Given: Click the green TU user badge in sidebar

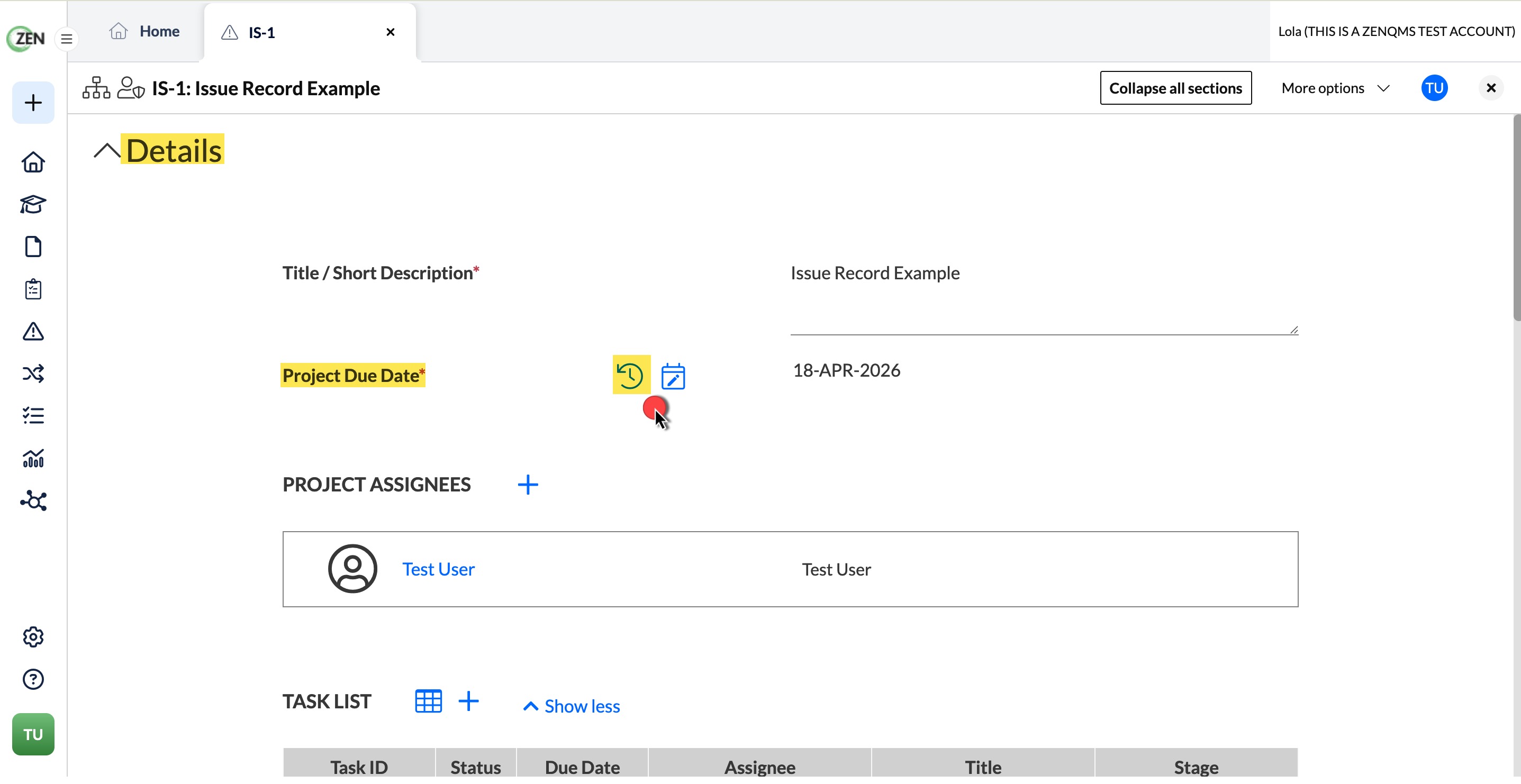Looking at the screenshot, I should tap(33, 734).
